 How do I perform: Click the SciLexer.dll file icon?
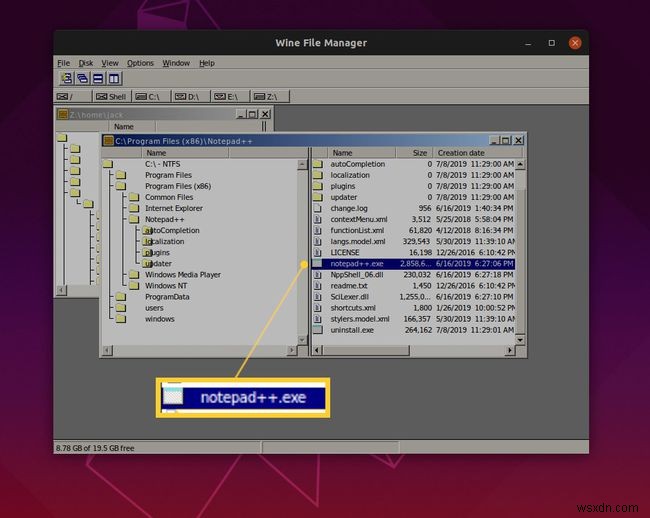(x=318, y=297)
